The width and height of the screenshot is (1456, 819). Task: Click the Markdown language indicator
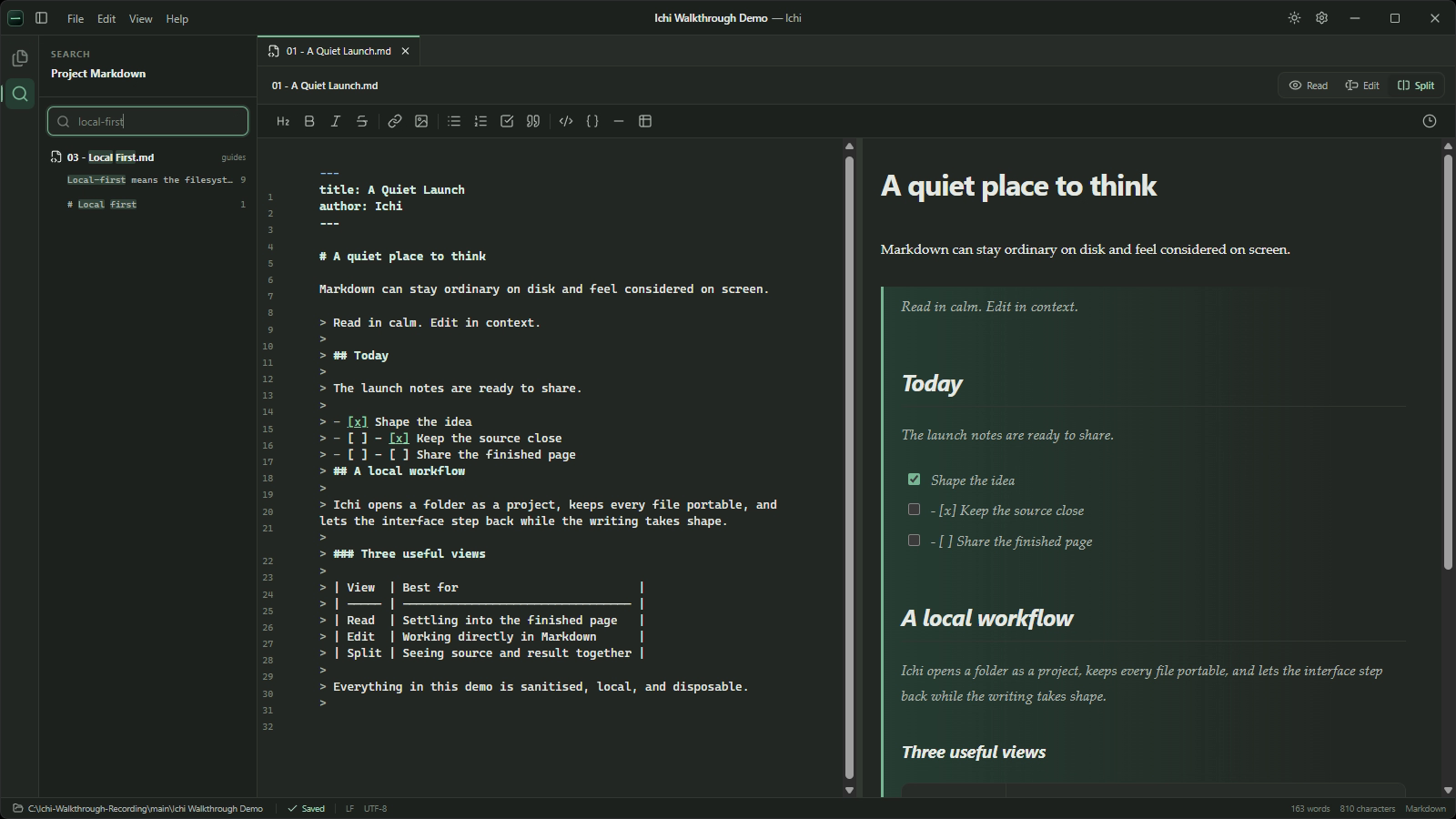tap(1425, 808)
